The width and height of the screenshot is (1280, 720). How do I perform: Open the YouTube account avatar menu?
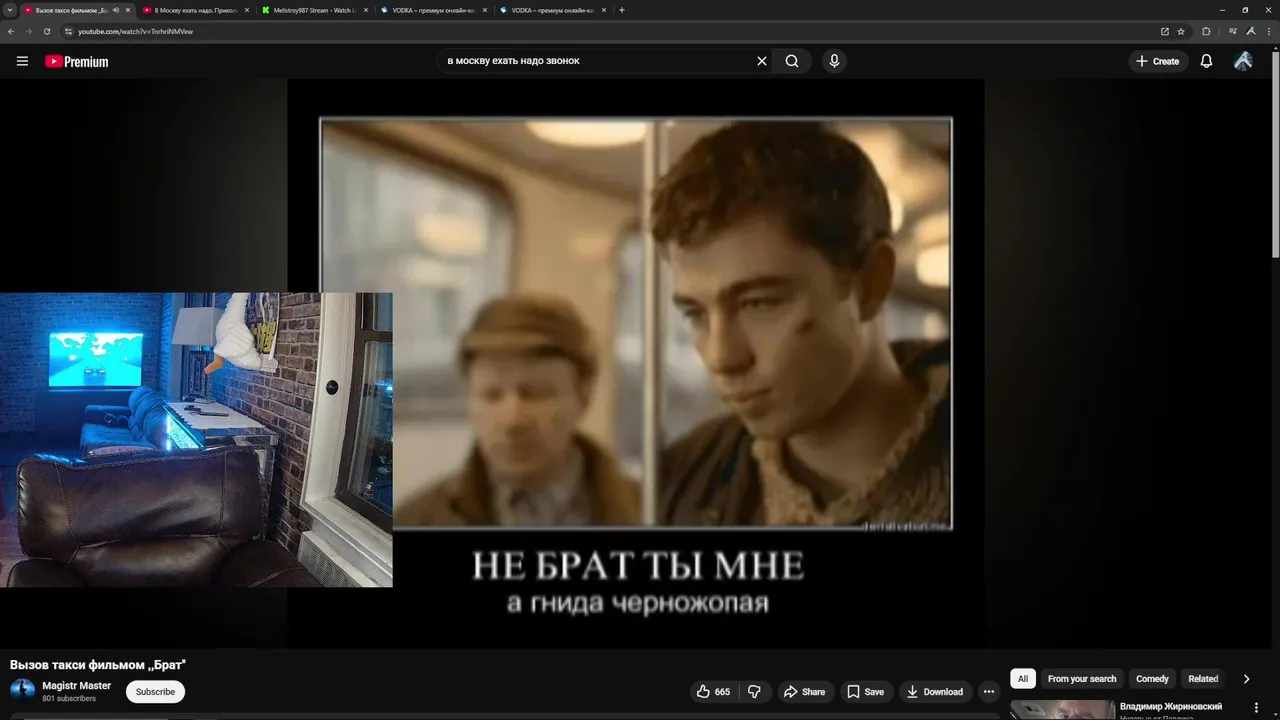click(1243, 61)
